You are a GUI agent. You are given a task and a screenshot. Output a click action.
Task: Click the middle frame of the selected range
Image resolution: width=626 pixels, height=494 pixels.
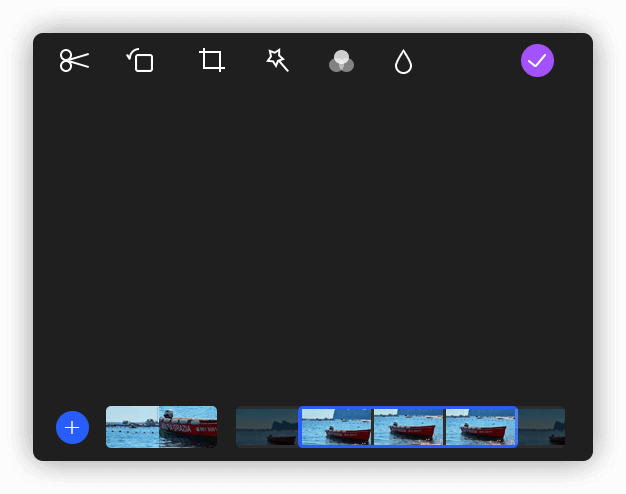(x=408, y=427)
